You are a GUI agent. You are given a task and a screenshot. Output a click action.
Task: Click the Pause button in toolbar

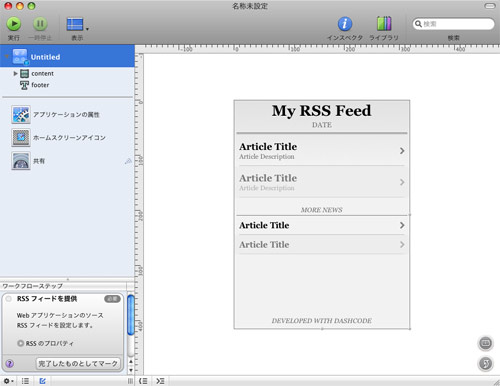(x=40, y=24)
